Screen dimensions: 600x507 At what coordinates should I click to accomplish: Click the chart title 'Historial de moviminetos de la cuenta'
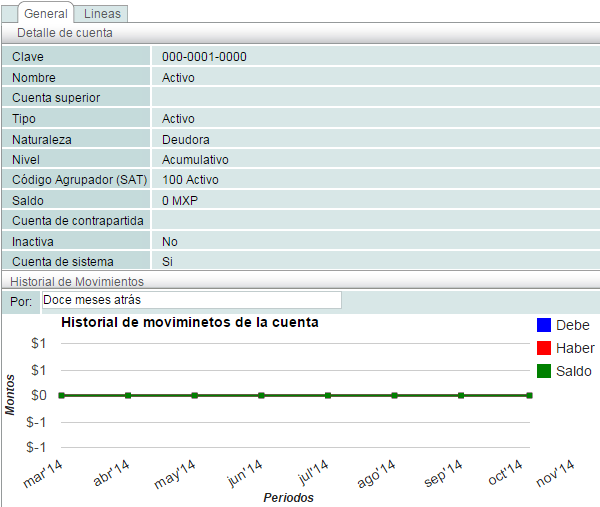click(190, 323)
